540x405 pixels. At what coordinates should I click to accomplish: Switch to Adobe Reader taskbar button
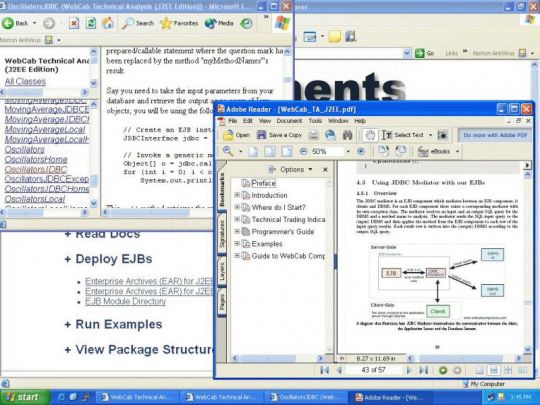point(391,397)
